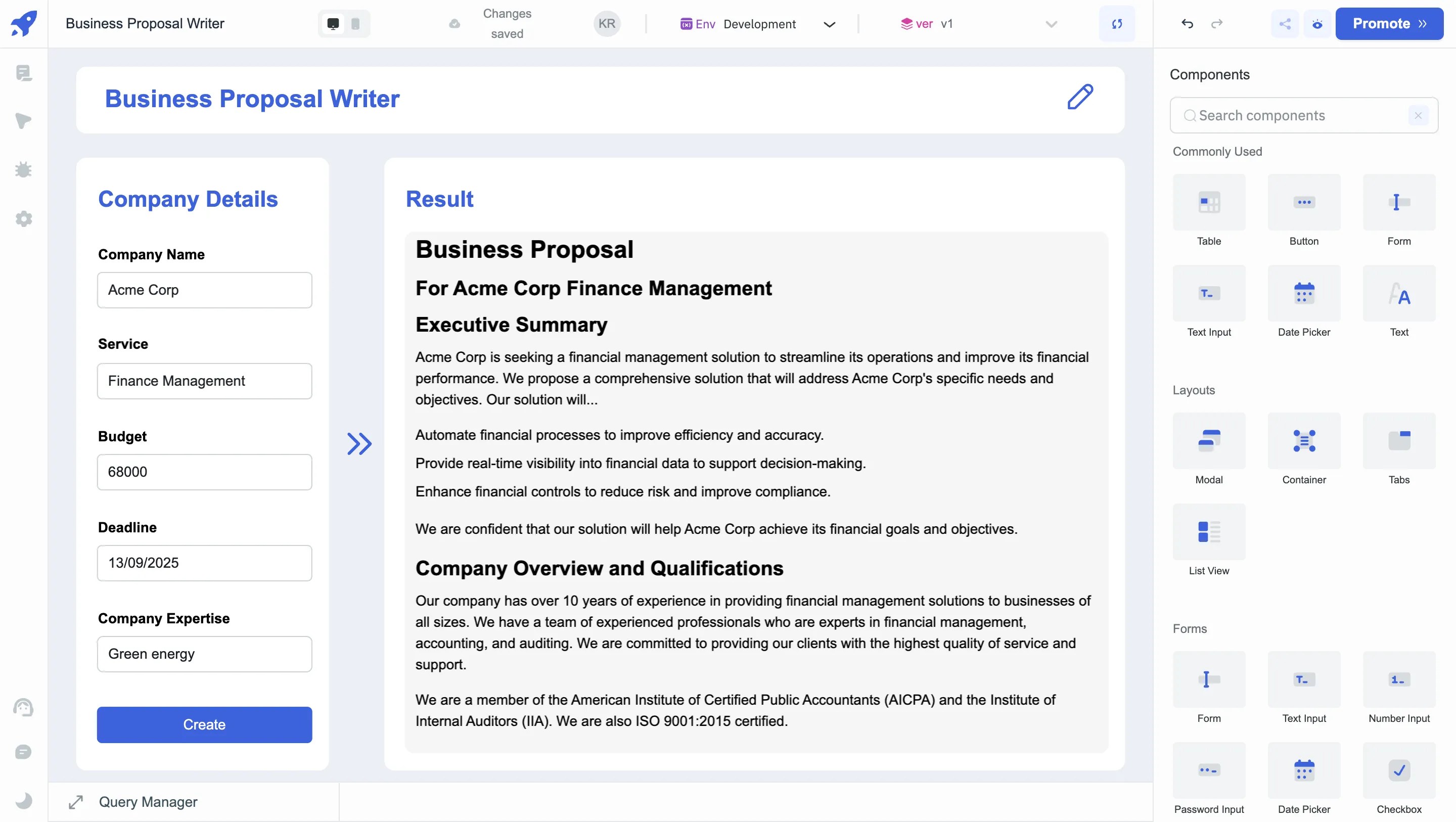Open support via the headset icon
The height and width of the screenshot is (822, 1456).
24,708
